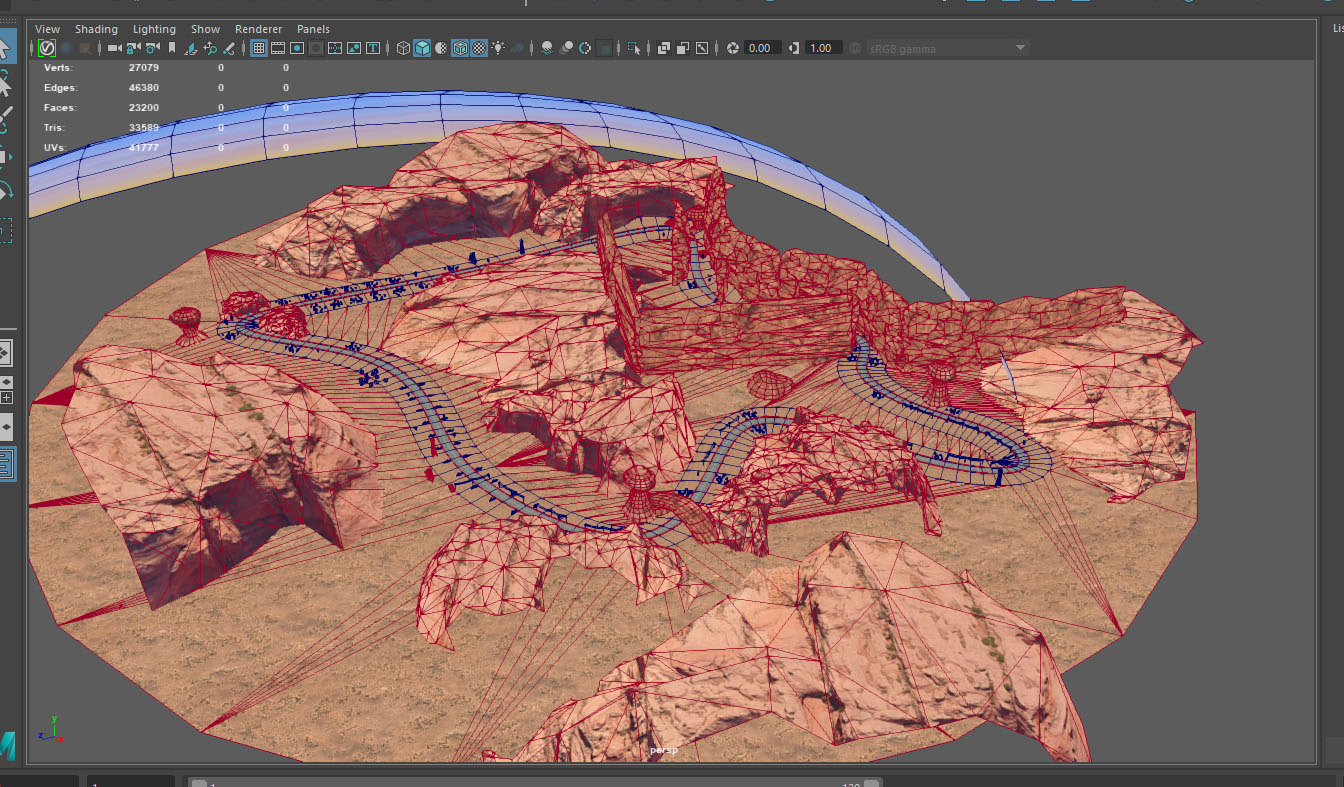Open the Renderer menu
Viewport: 1344px width, 787px height.
pos(258,29)
